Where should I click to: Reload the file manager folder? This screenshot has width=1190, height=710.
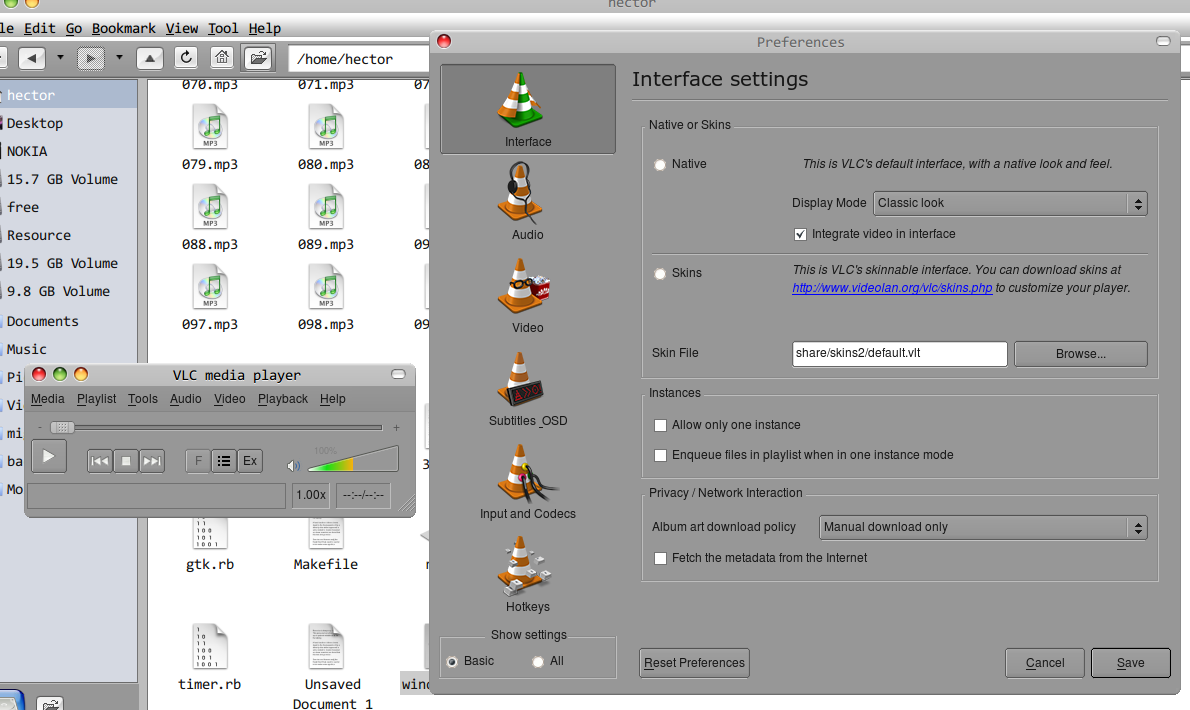click(186, 58)
